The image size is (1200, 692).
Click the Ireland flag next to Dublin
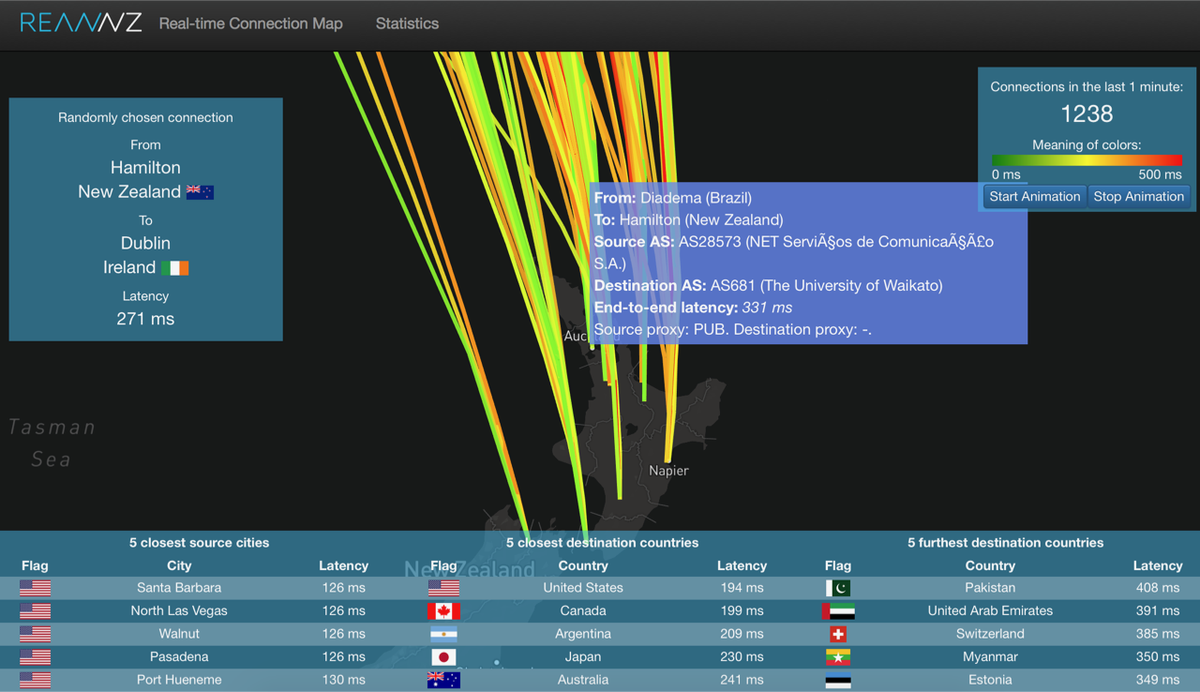175,268
